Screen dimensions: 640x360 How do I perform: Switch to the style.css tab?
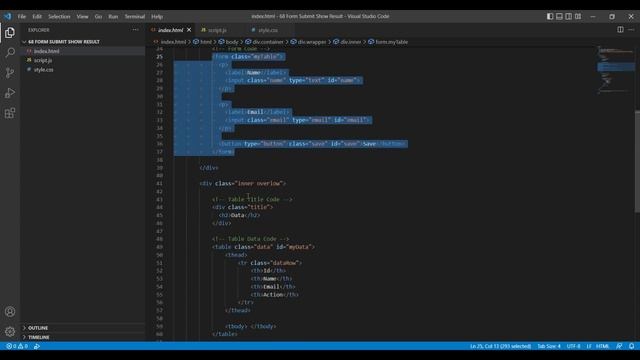[x=268, y=30]
